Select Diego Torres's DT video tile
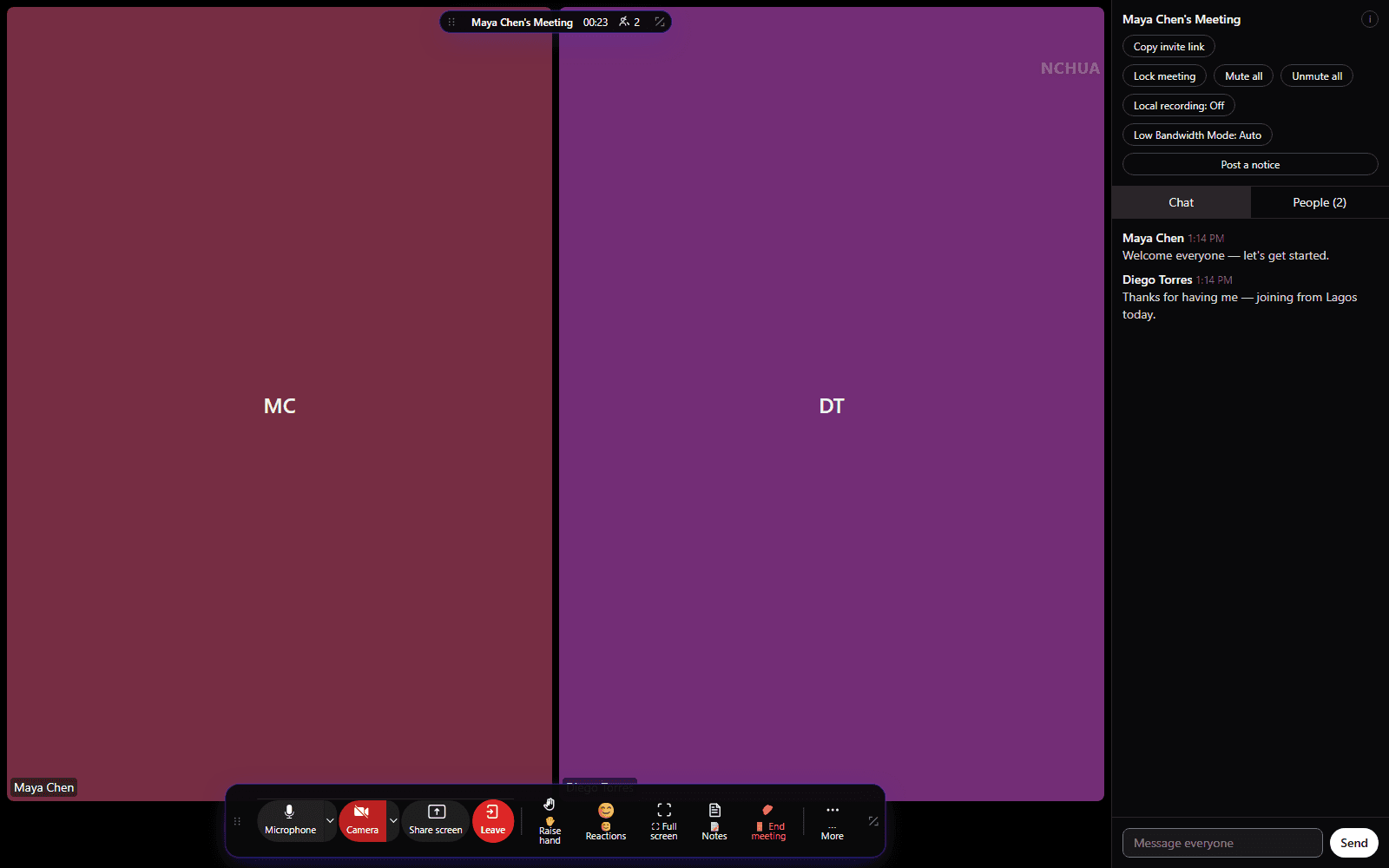This screenshot has height=868, width=1389. (x=832, y=404)
